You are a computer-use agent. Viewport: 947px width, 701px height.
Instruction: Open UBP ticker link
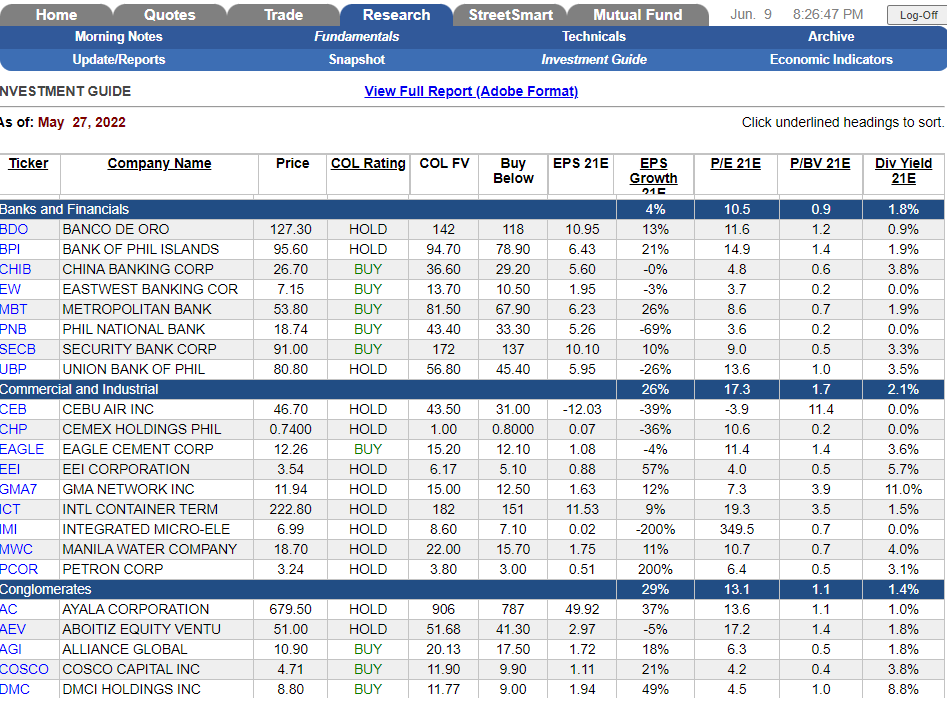(x=13, y=369)
